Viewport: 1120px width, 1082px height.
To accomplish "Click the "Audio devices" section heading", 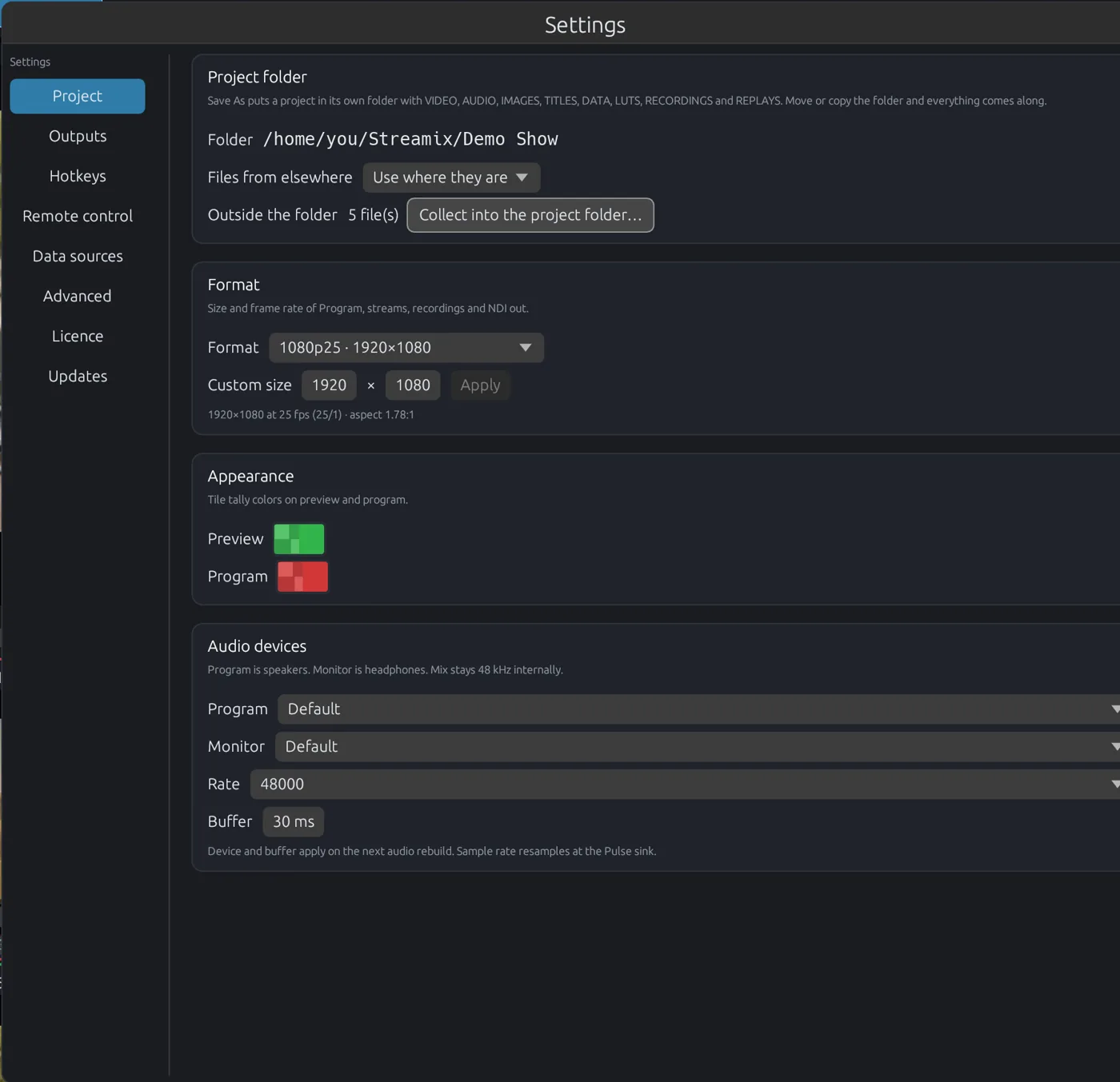I will tap(257, 646).
